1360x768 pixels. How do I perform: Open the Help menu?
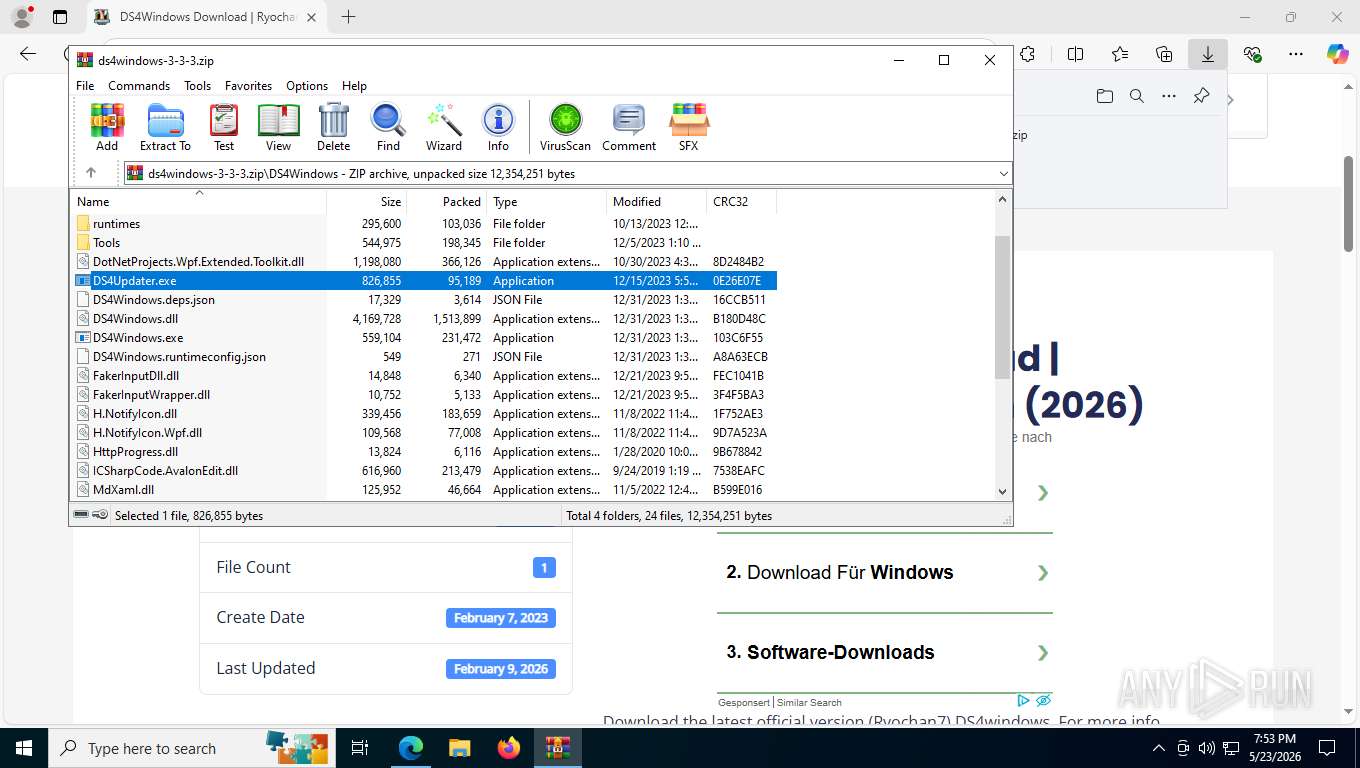coord(354,86)
